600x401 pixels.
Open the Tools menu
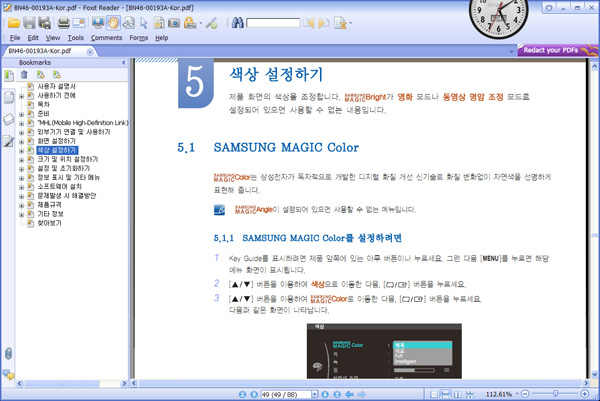[x=75, y=37]
